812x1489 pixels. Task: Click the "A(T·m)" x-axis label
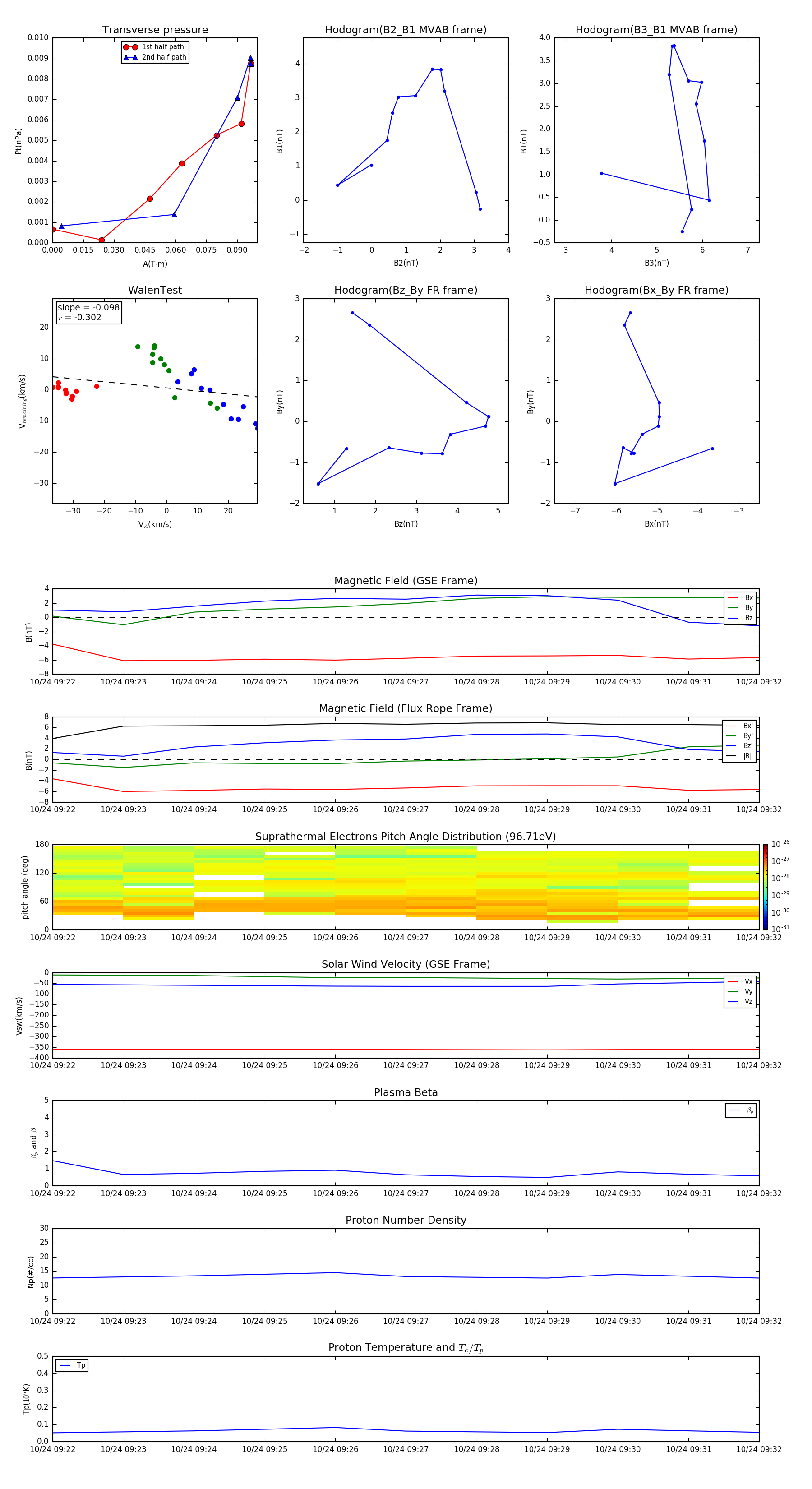click(155, 264)
